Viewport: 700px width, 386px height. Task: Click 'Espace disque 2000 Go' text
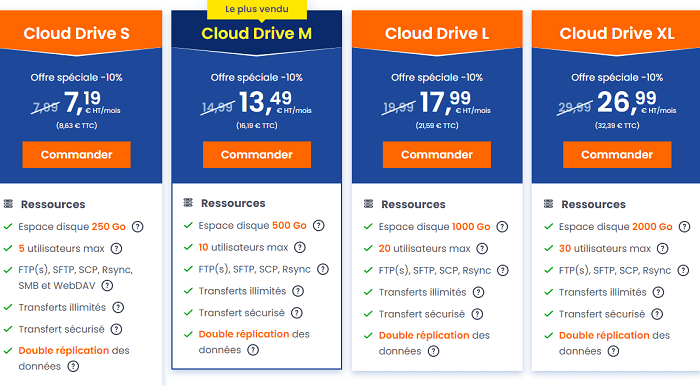pyautogui.click(x=616, y=227)
